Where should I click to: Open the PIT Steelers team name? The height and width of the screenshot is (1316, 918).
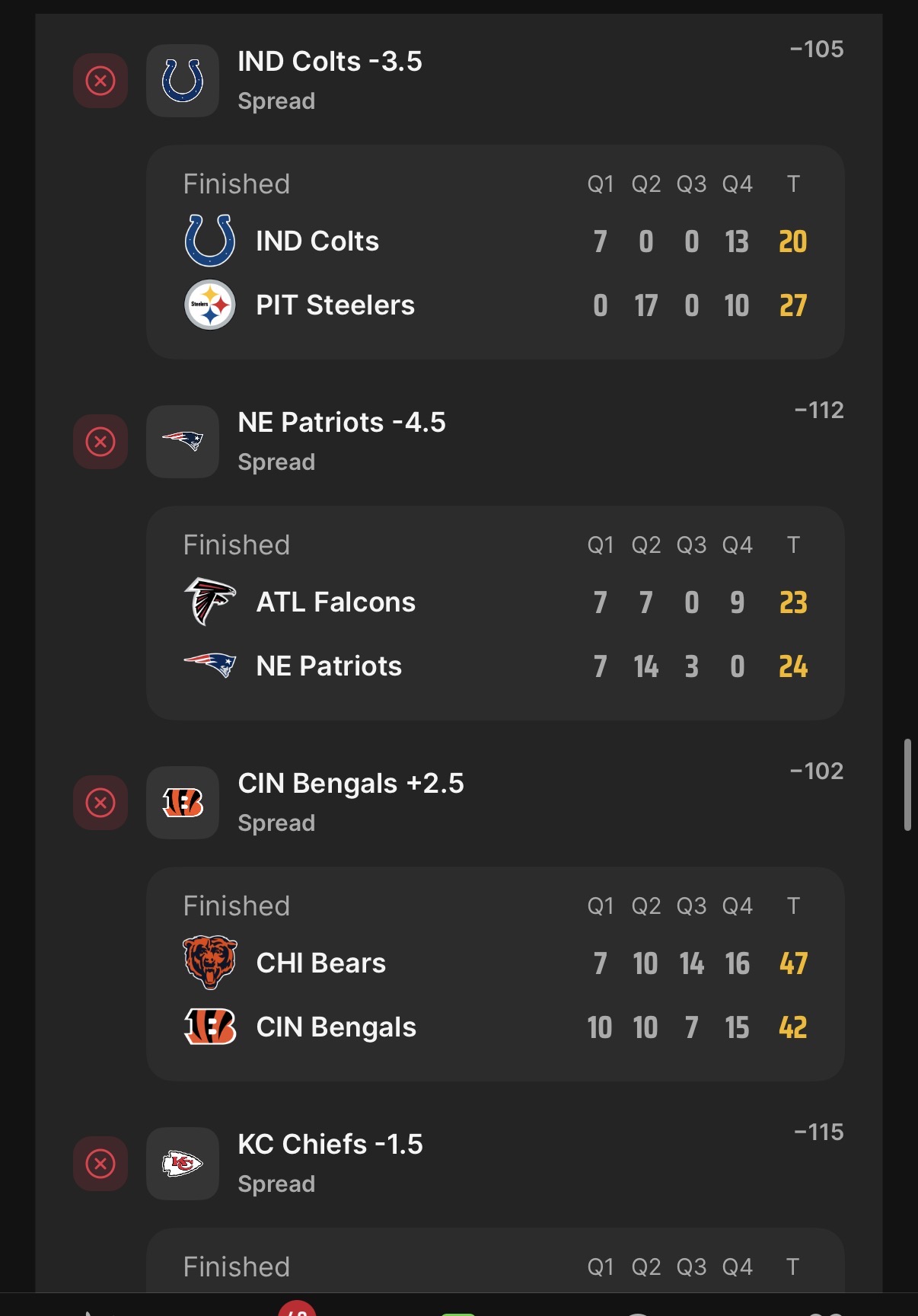pos(335,305)
